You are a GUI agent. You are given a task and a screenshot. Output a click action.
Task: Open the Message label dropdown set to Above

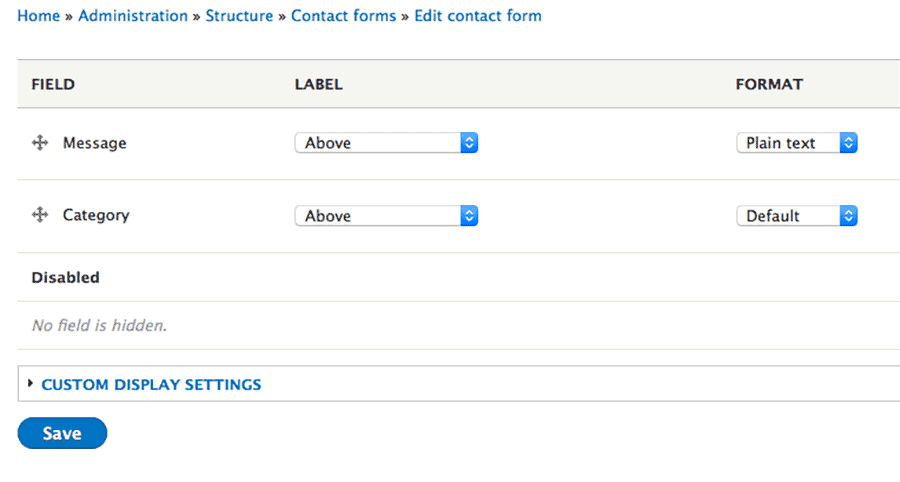[x=386, y=143]
